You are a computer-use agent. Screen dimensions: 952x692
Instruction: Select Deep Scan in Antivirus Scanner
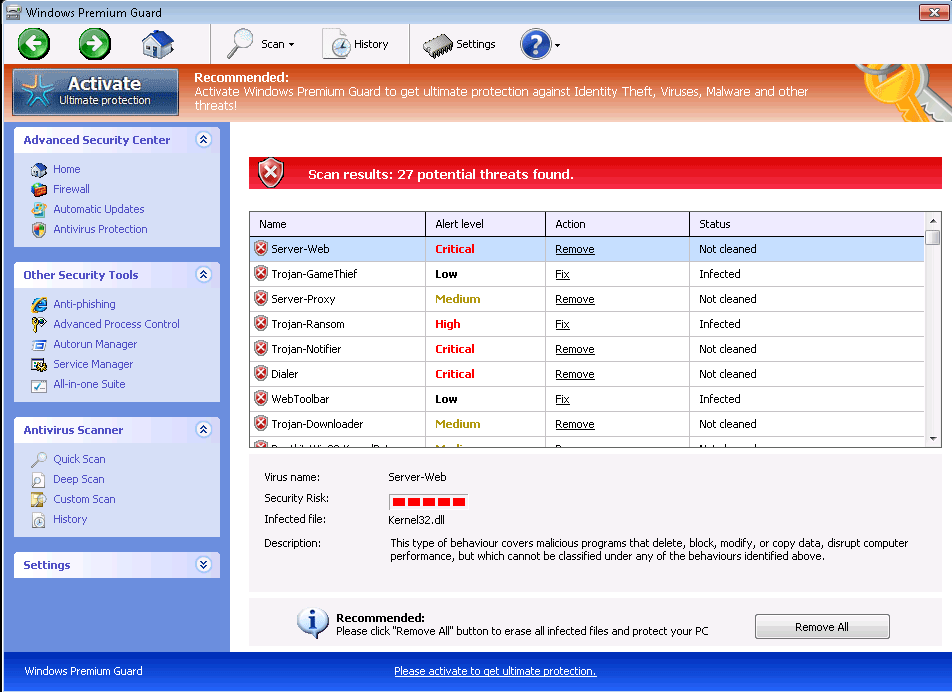point(79,479)
